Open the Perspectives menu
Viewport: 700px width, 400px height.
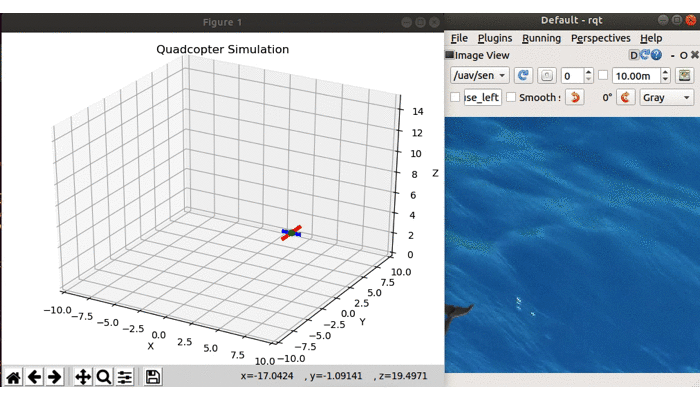pyautogui.click(x=600, y=38)
